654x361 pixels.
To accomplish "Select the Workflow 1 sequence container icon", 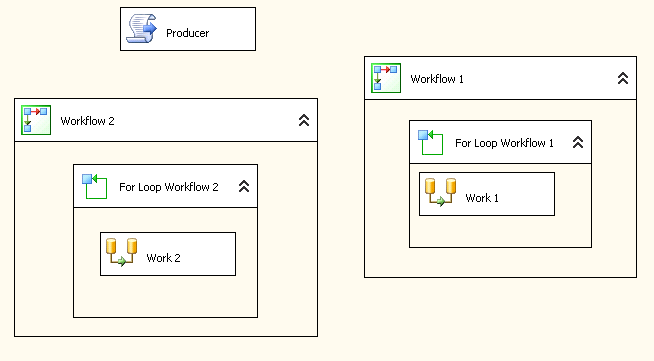I will point(386,78).
